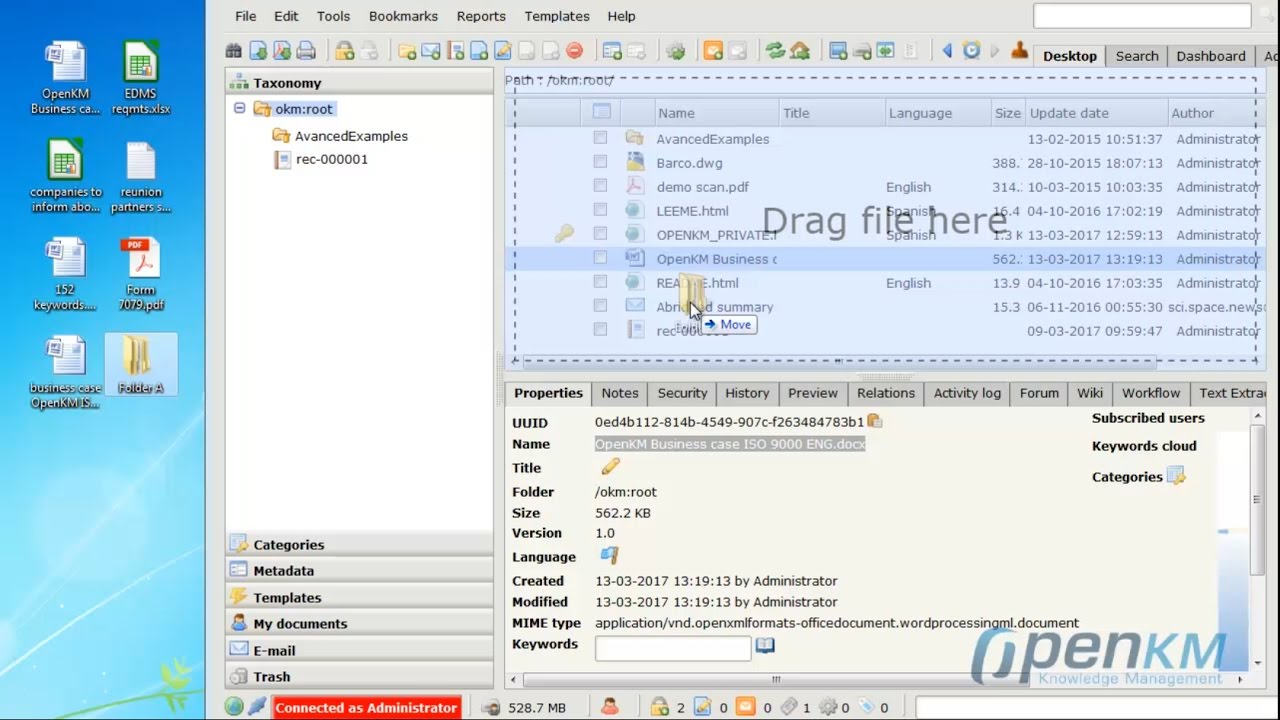1280x720 pixels.
Task: Click the Find binoculars toolbar icon
Action: tap(233, 50)
